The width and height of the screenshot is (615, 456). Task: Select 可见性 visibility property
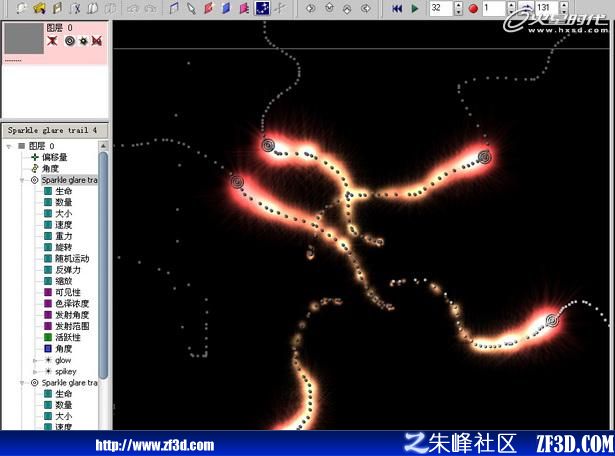[x=68, y=292]
